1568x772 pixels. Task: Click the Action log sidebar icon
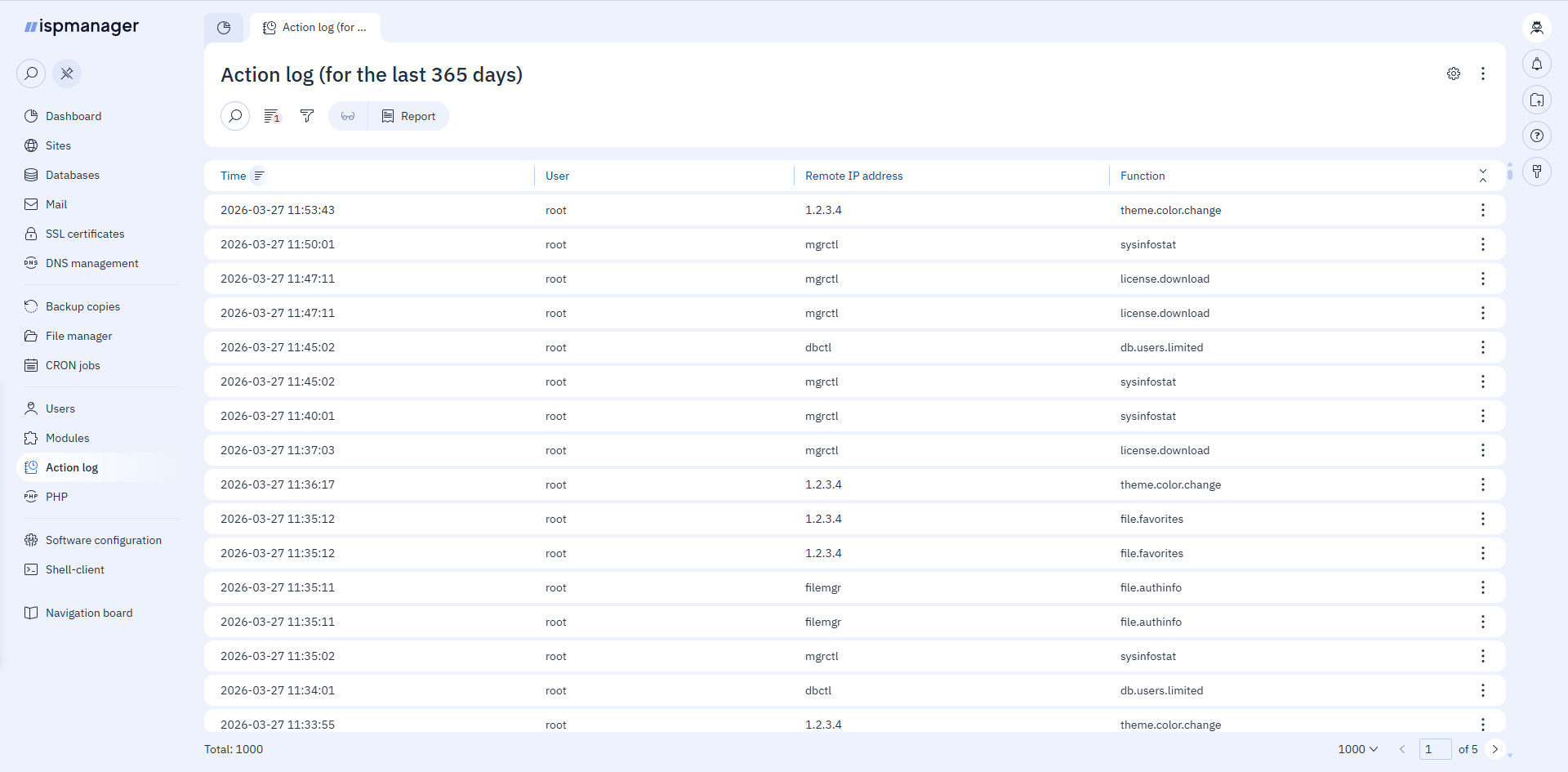pyautogui.click(x=31, y=467)
